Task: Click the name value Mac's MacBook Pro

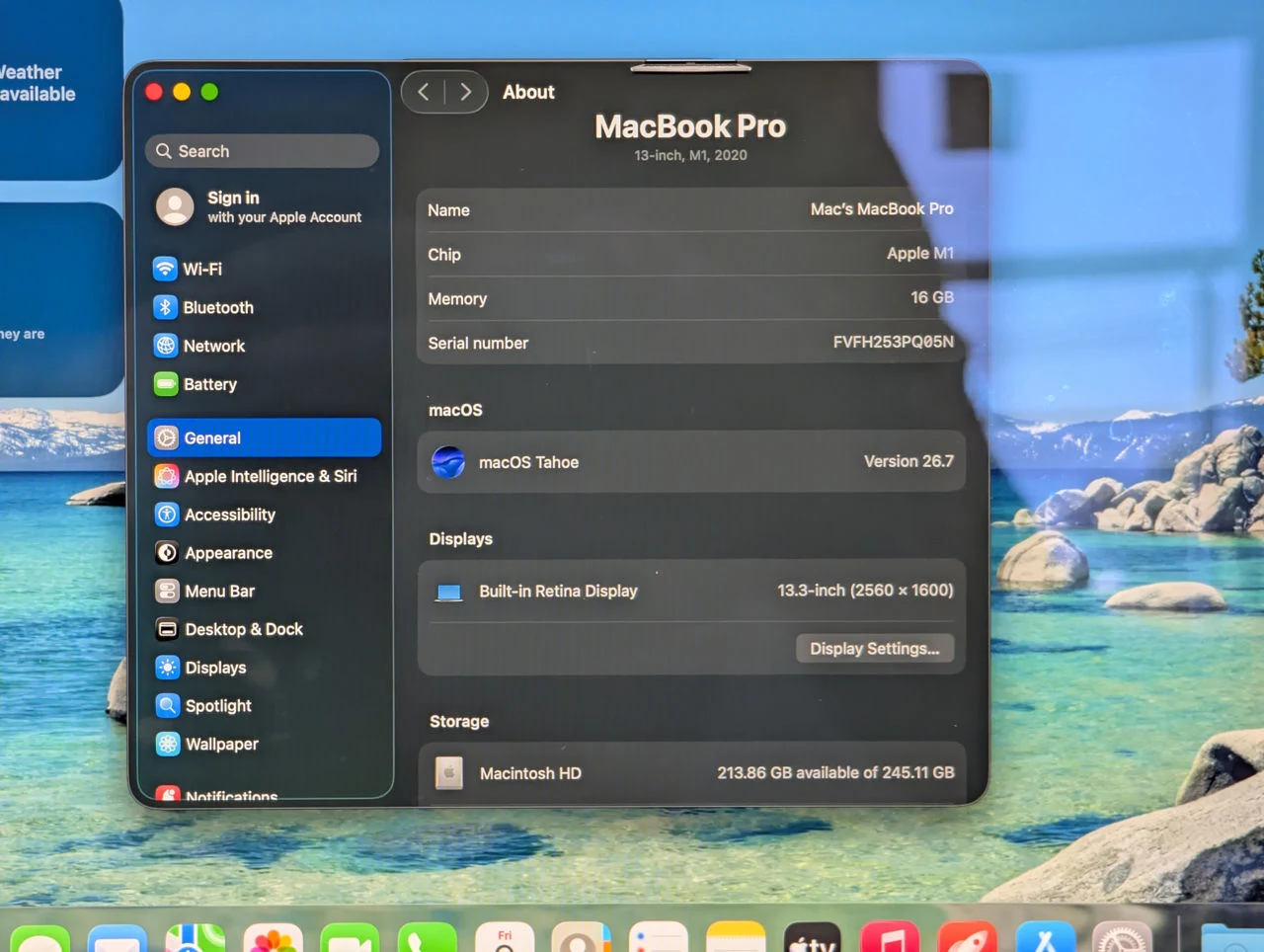Action: coord(882,209)
